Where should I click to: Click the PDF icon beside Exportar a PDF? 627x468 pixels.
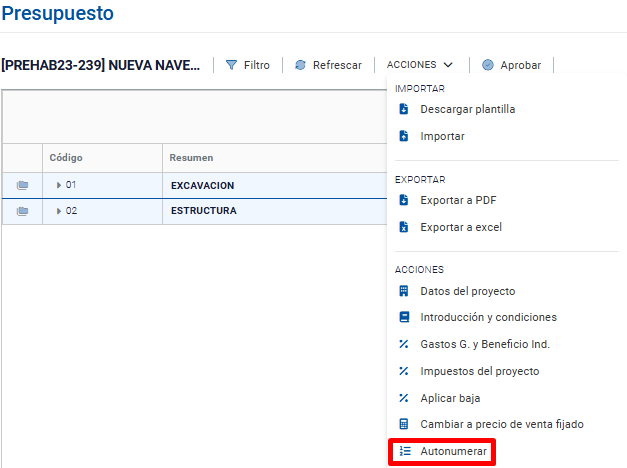coord(404,200)
